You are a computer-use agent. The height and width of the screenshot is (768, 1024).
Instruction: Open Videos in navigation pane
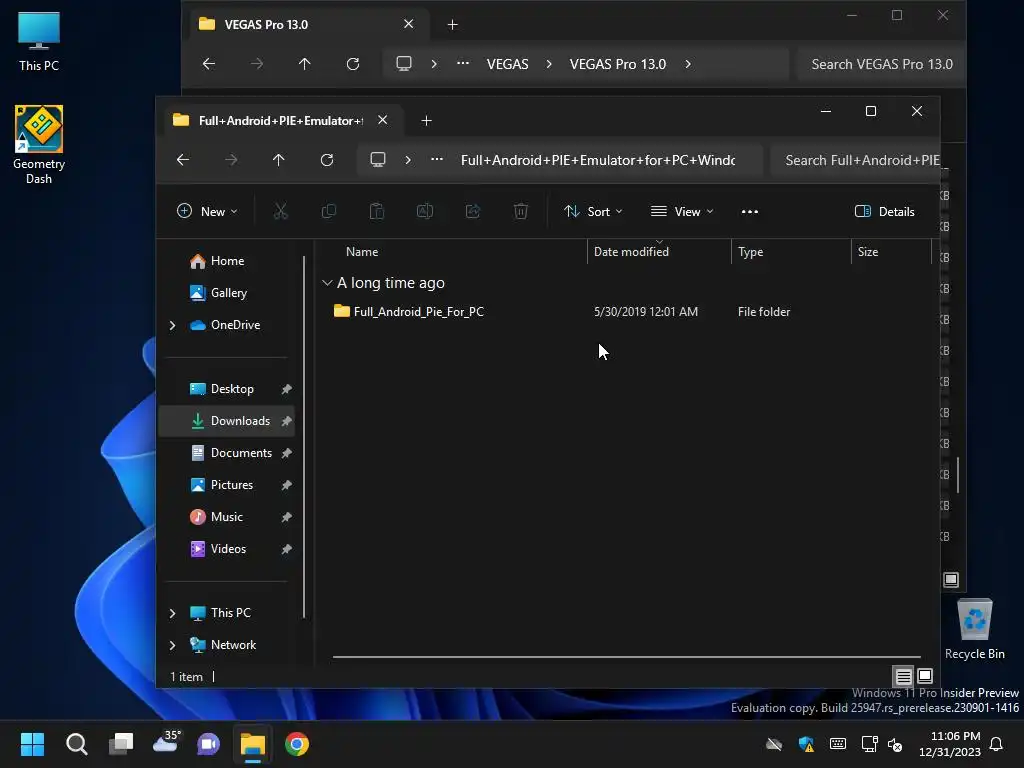pyautogui.click(x=227, y=549)
